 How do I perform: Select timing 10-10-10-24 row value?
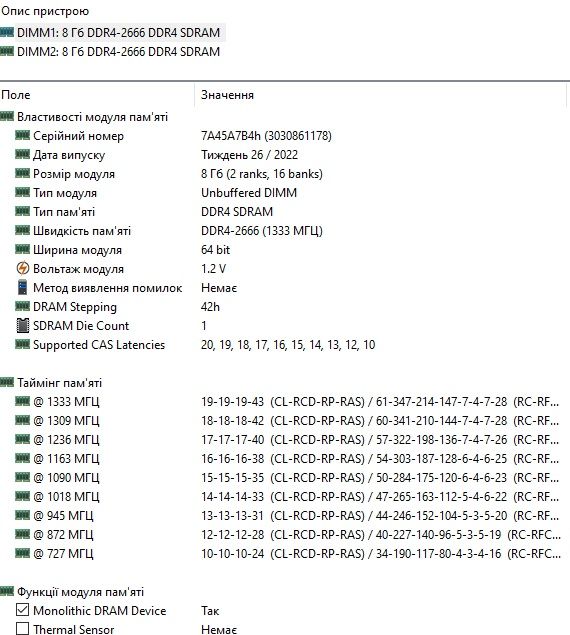click(x=381, y=554)
